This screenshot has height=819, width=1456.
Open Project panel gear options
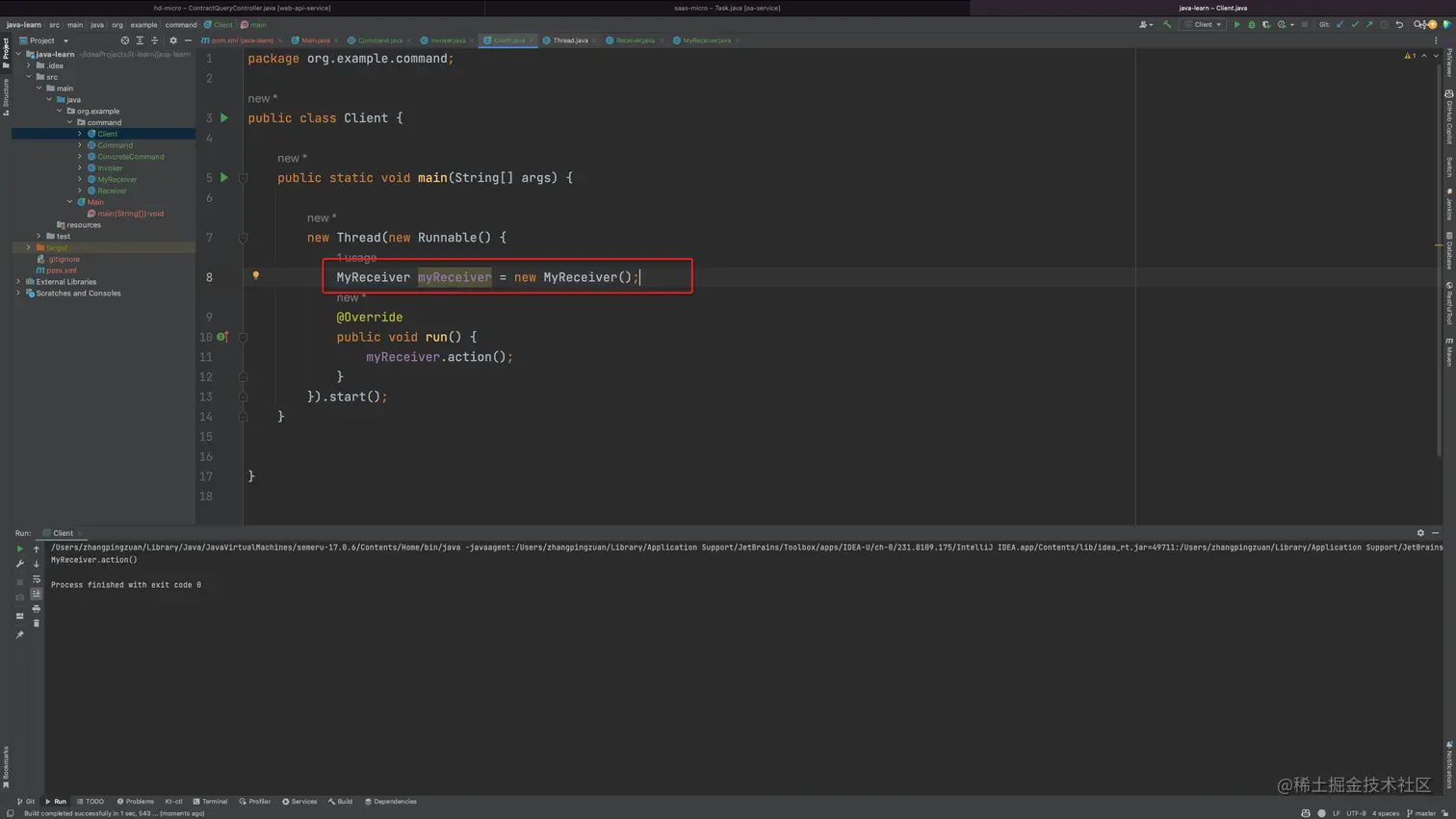pyautogui.click(x=173, y=40)
